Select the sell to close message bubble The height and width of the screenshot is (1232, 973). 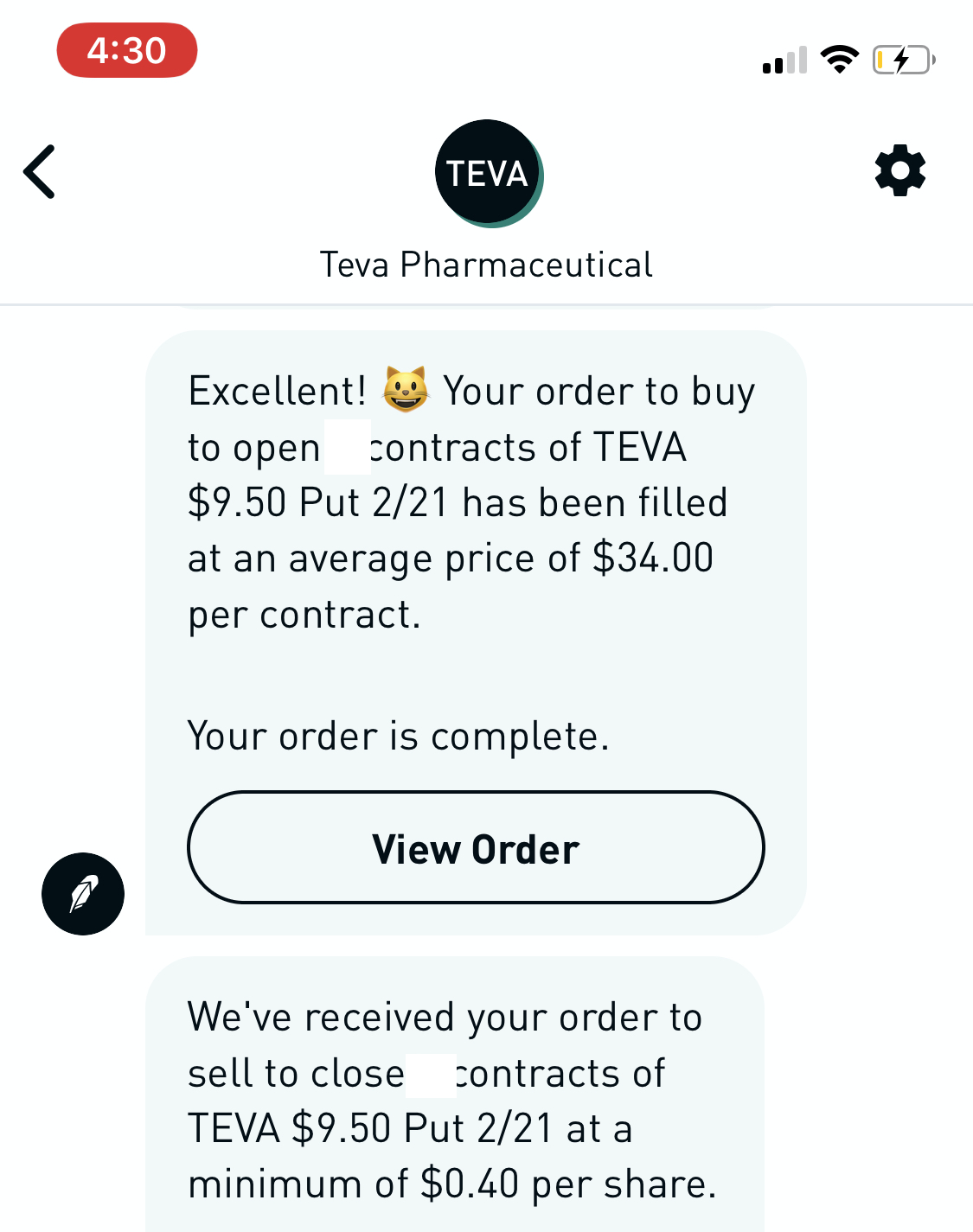pos(455,1095)
